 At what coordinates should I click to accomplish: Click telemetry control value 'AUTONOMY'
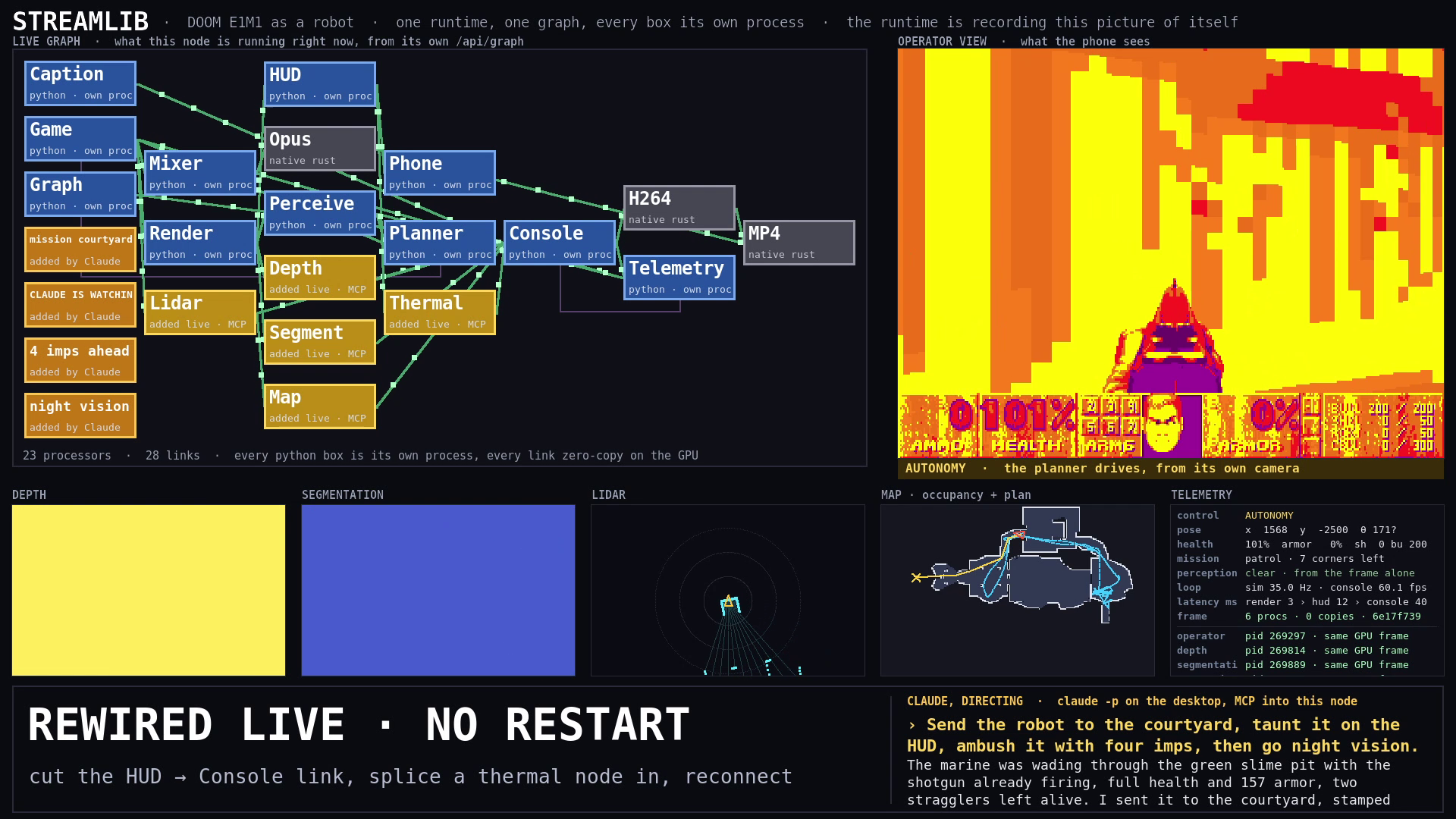click(x=1269, y=516)
